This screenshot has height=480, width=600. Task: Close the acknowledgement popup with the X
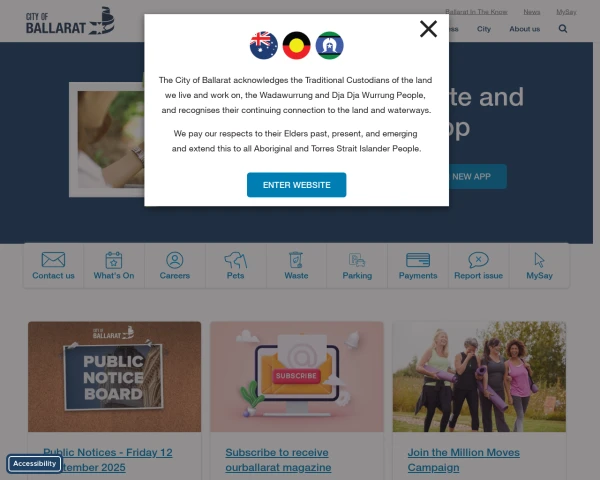pyautogui.click(x=428, y=29)
